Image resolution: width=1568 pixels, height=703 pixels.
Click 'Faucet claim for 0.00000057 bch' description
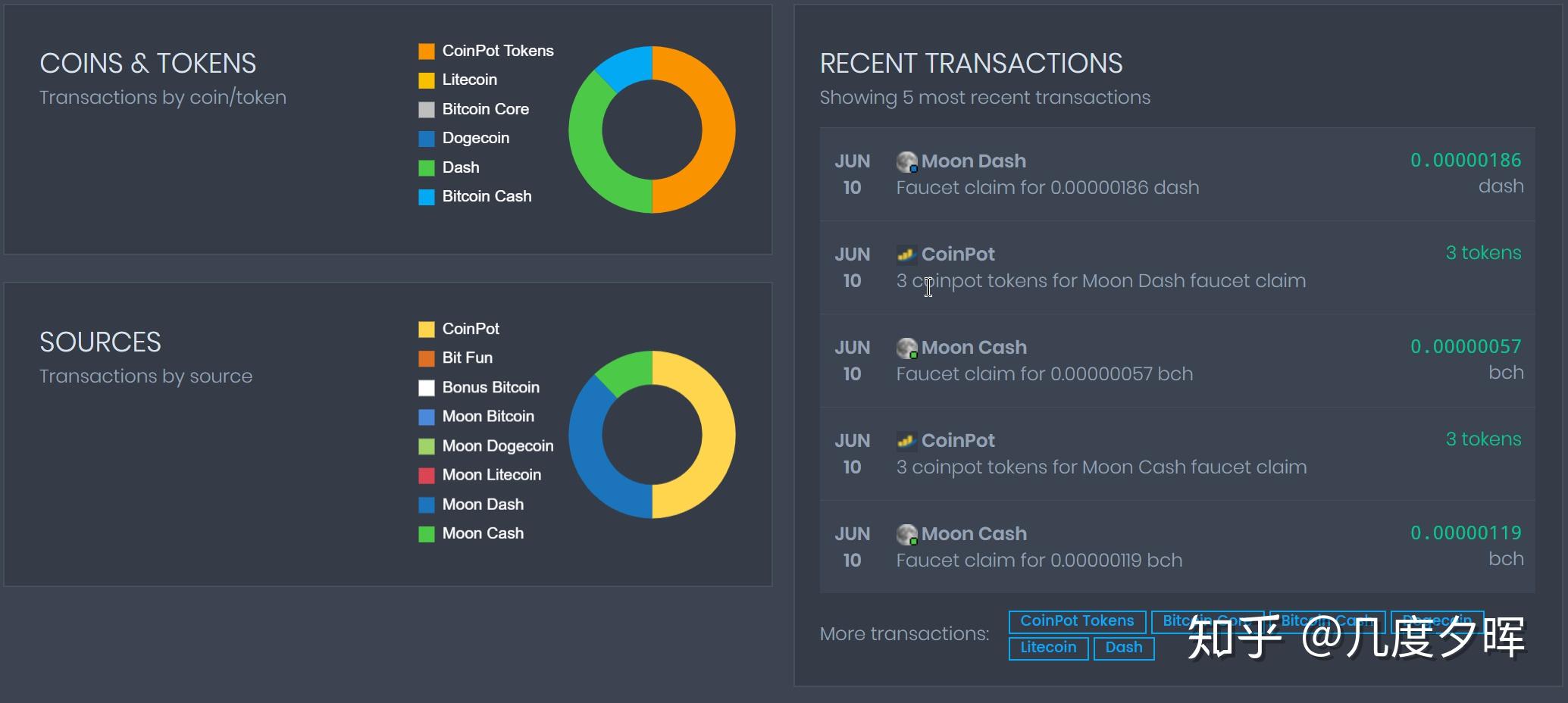(1044, 374)
